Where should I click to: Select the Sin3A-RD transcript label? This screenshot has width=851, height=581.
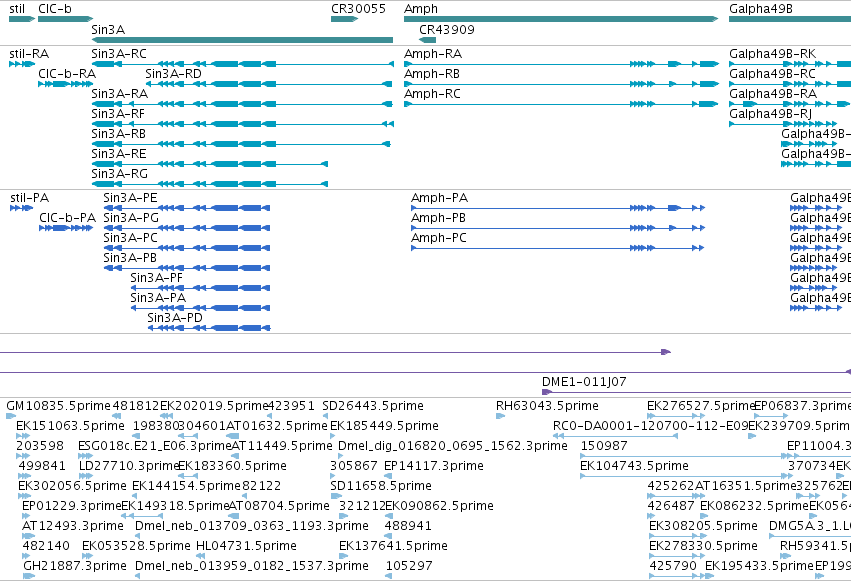pyautogui.click(x=173, y=74)
